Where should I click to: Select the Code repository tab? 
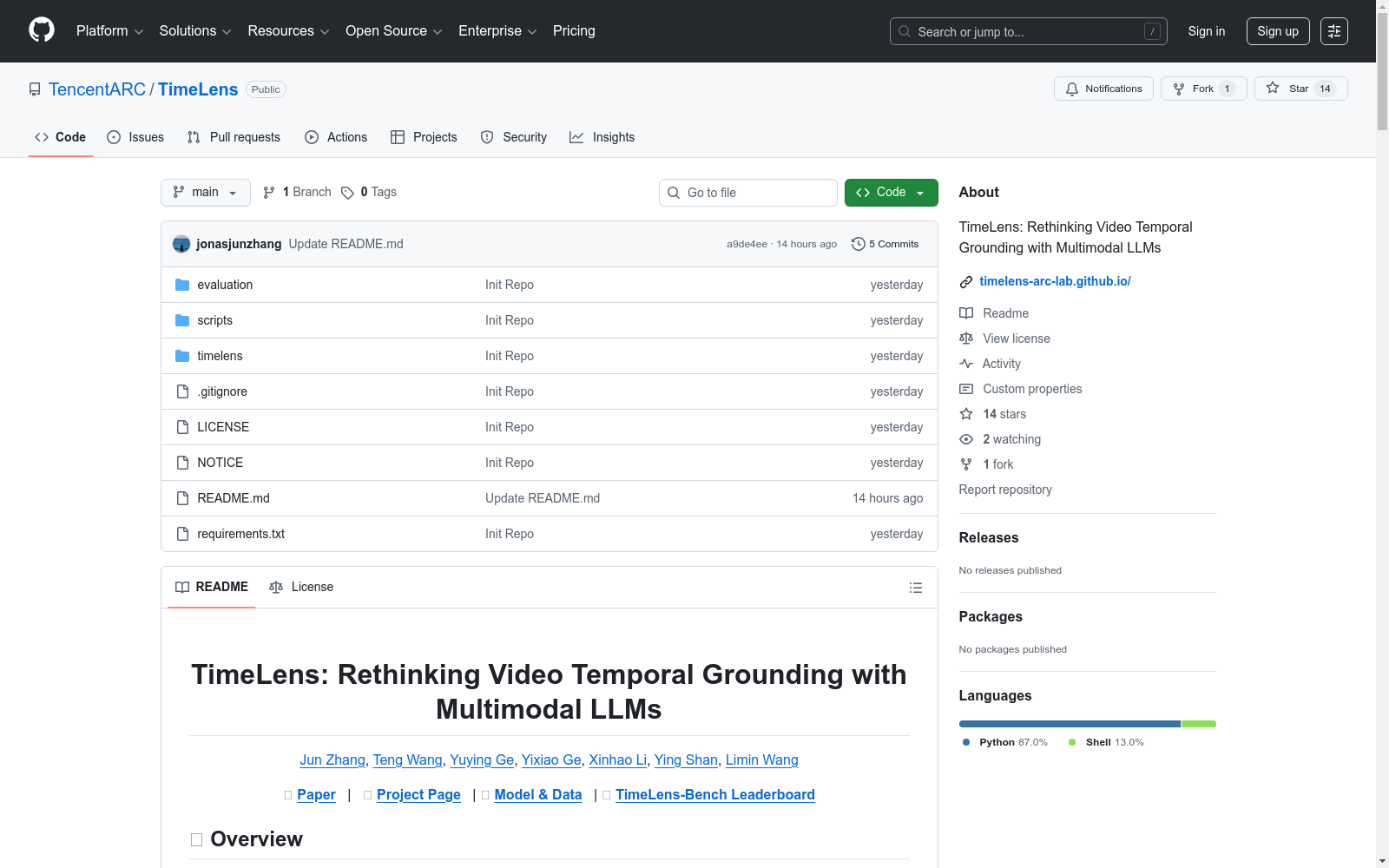click(x=61, y=137)
